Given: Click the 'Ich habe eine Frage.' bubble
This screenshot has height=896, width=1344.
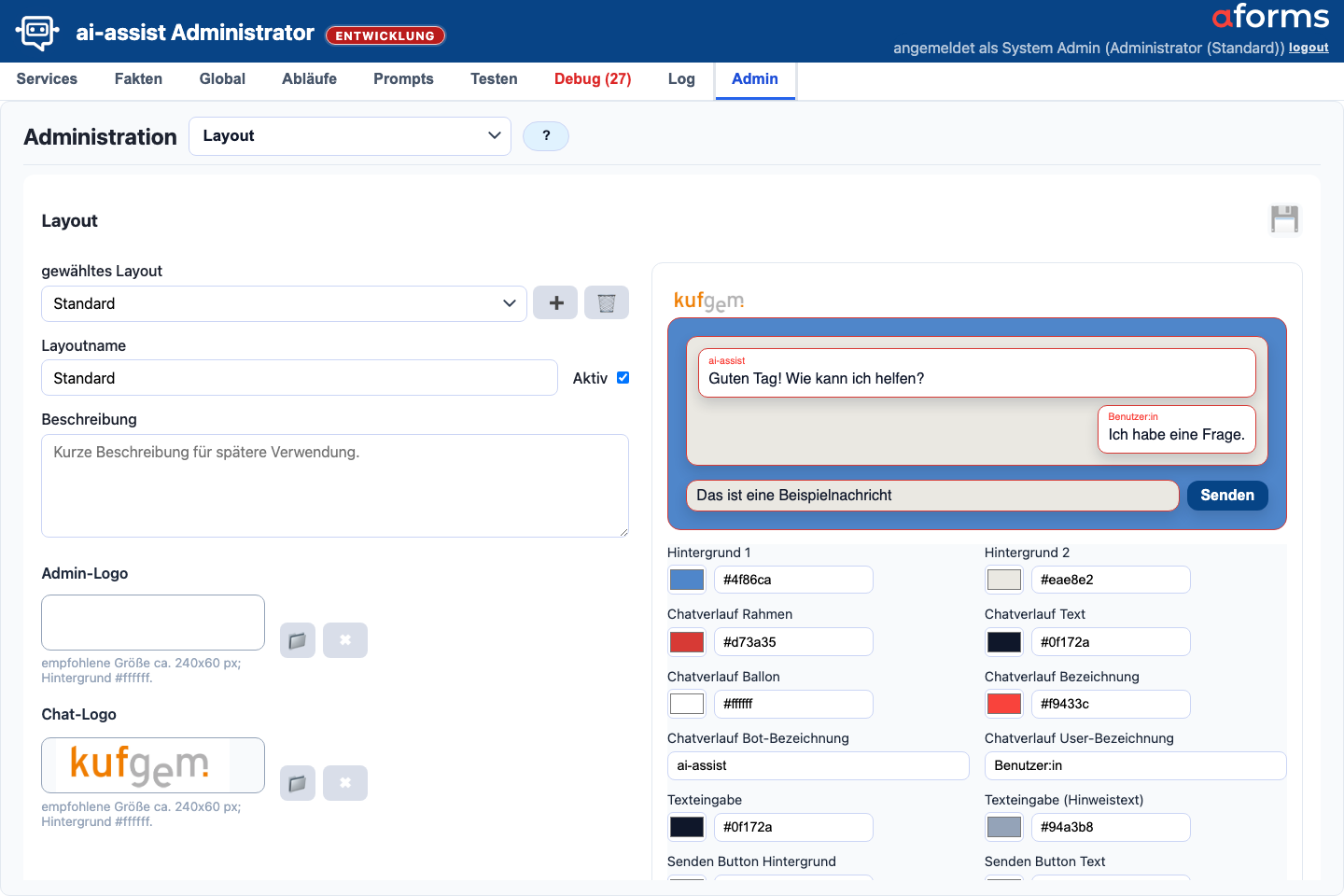Looking at the screenshot, I should pos(1176,429).
